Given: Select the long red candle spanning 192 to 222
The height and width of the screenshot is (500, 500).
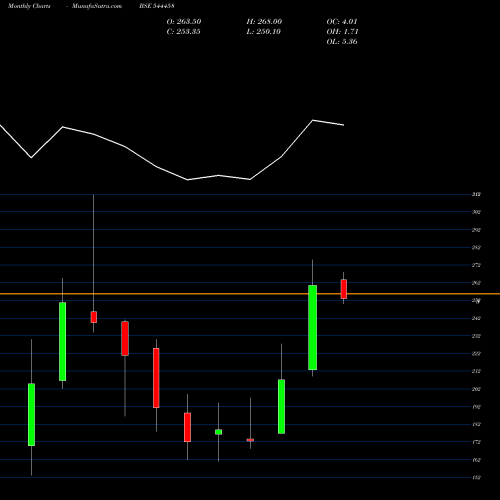Looking at the screenshot, I should 156,378.
